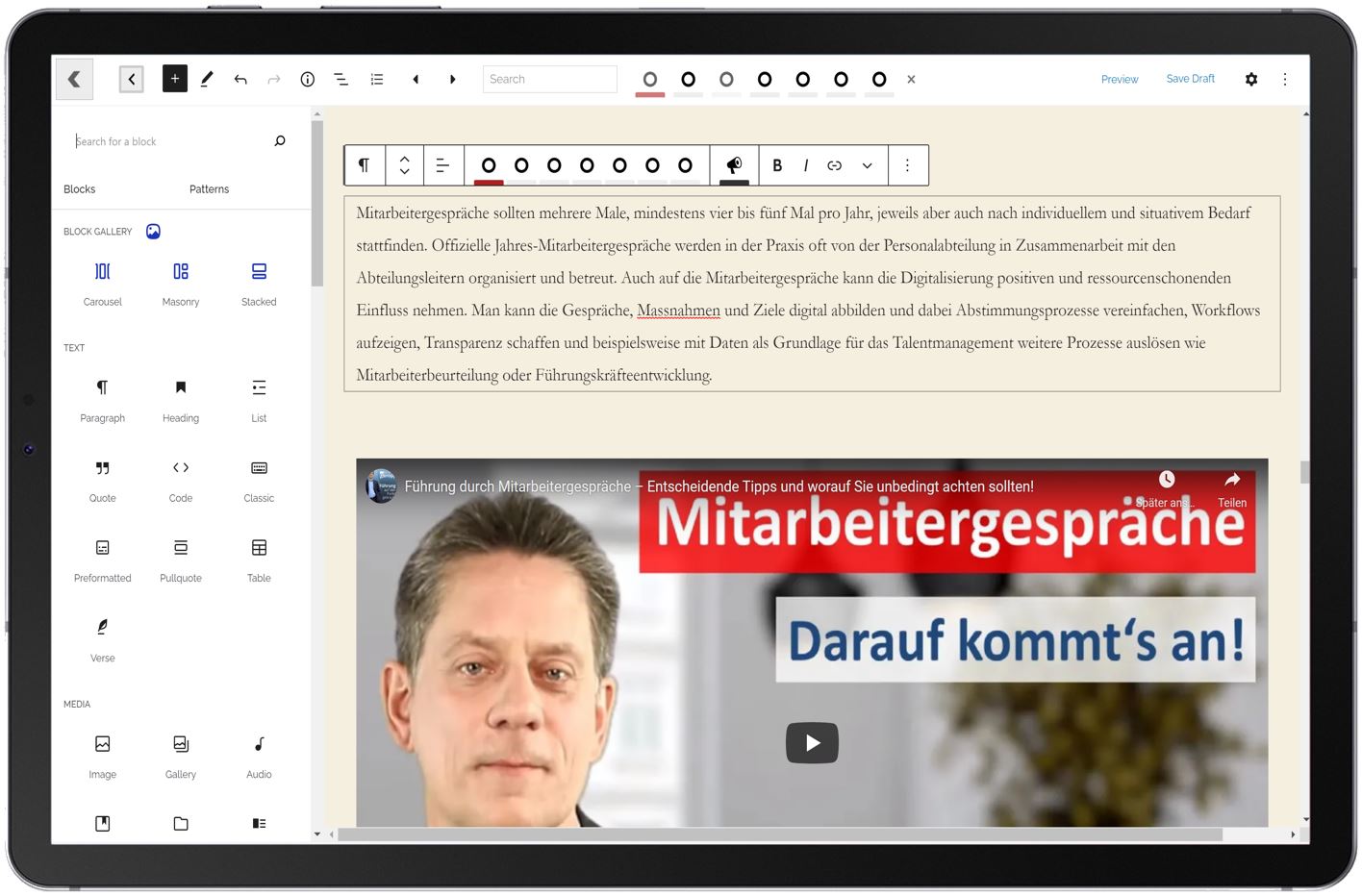Viewport: 1362px width, 896px height.
Task: Insert a List block
Action: click(259, 401)
